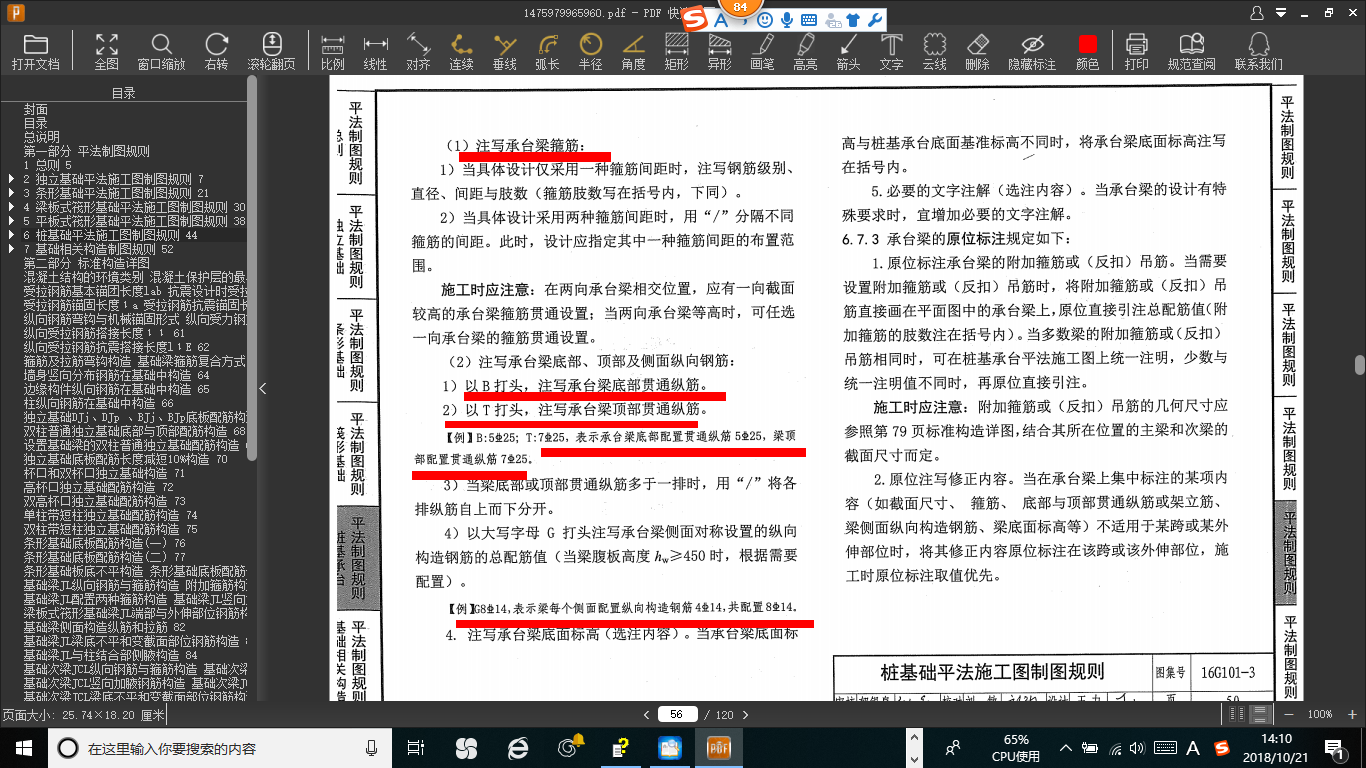Select the 对齐 aligned measurement tool

[418, 52]
